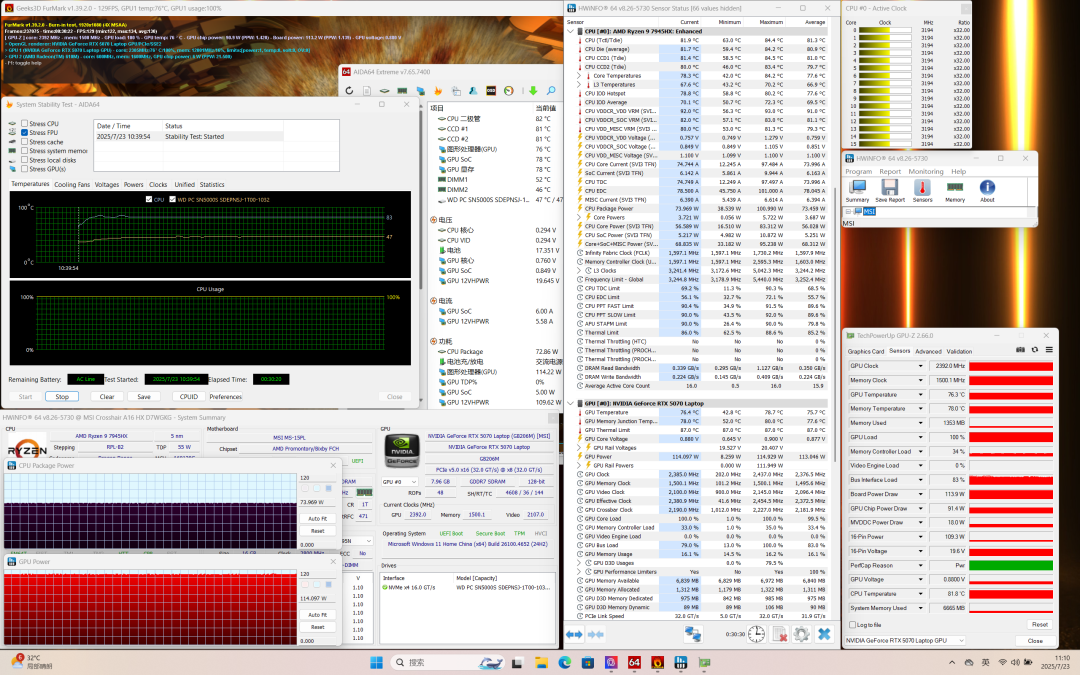The width and height of the screenshot is (1080, 675).
Task: Open the Monitoring menu in HWiNFO
Action: click(x=926, y=172)
